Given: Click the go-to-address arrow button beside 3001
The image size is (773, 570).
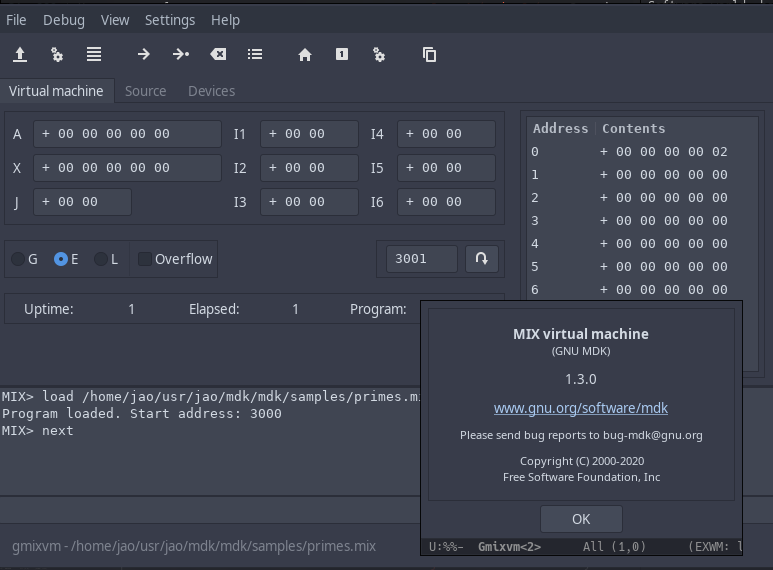Looking at the screenshot, I should (482, 259).
